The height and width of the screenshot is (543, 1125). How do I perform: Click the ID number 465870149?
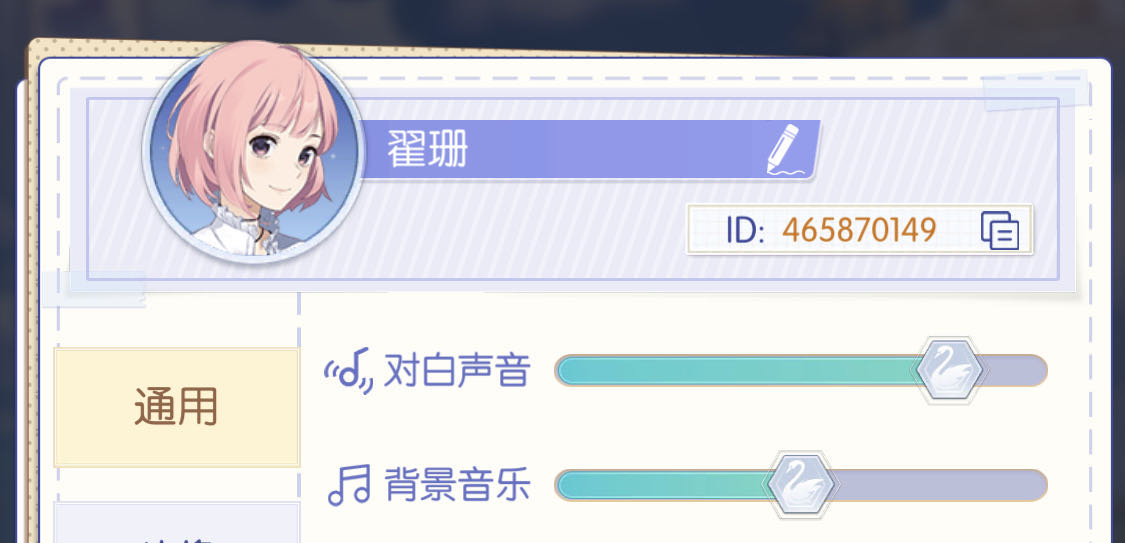point(859,230)
